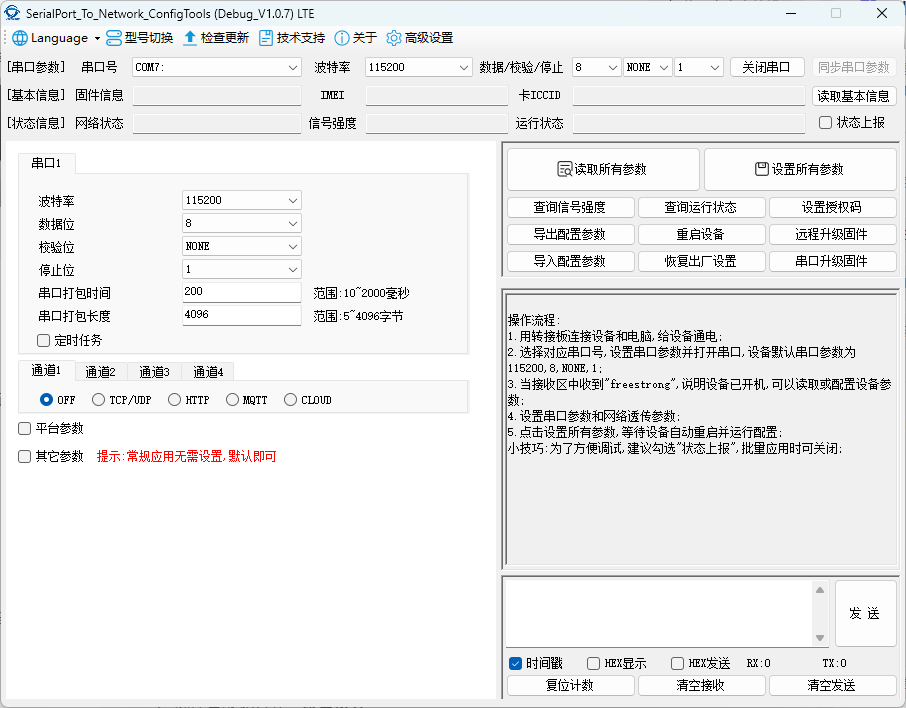Click the send box scroll down arrow
This screenshot has width=906, height=708.
(820, 638)
